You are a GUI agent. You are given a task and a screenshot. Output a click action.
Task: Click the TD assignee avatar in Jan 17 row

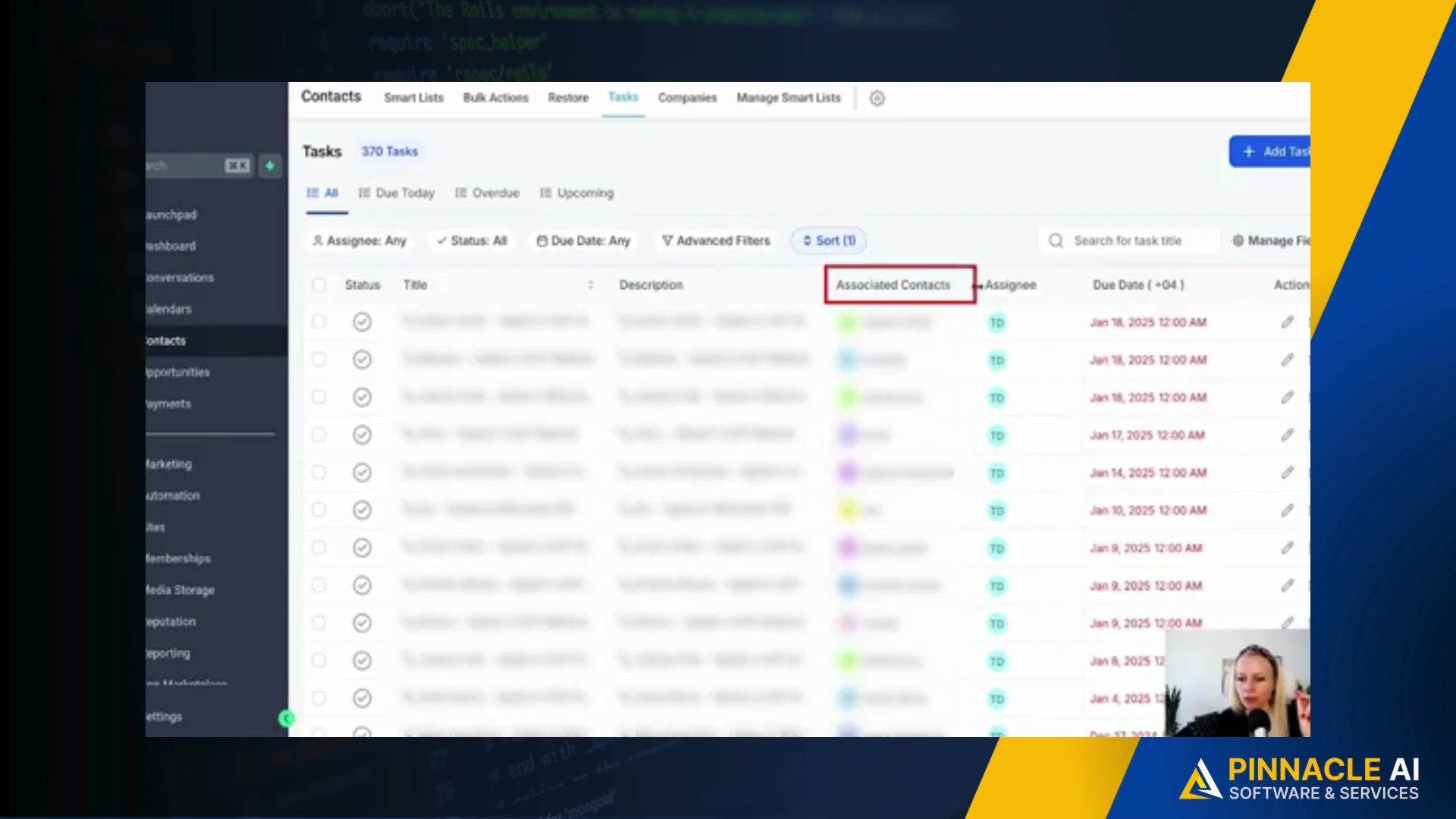(997, 435)
